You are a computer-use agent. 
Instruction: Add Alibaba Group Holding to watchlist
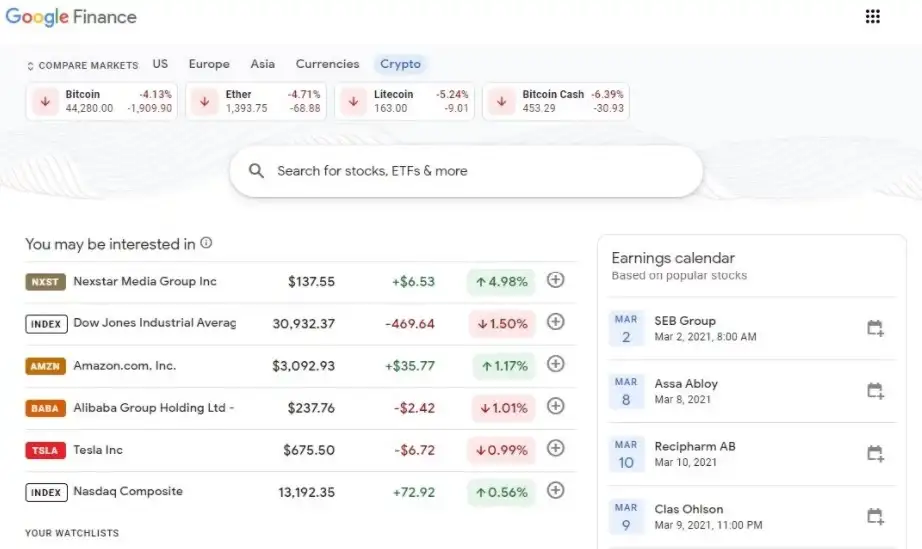click(556, 406)
